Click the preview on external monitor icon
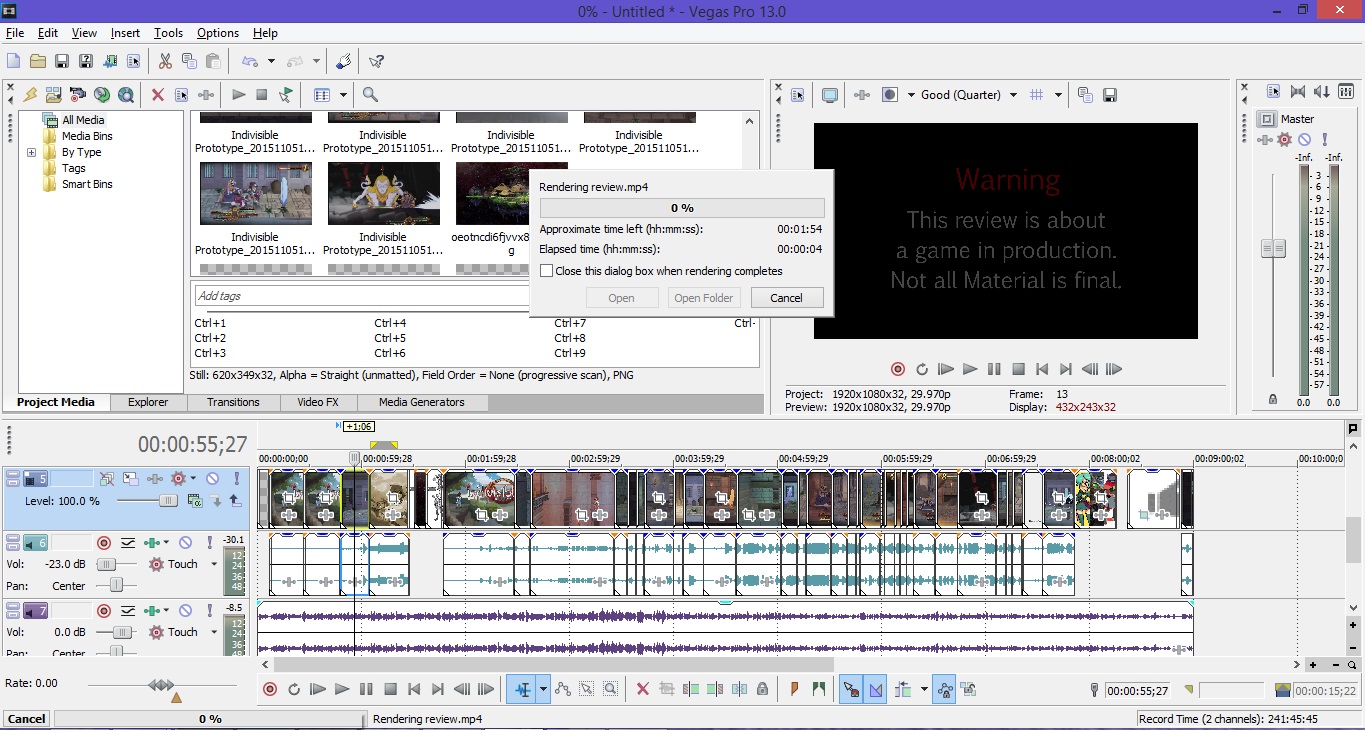 click(829, 95)
